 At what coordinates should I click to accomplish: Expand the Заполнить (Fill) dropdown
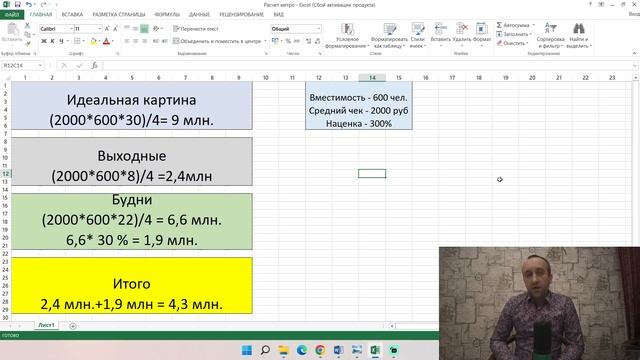(530, 34)
